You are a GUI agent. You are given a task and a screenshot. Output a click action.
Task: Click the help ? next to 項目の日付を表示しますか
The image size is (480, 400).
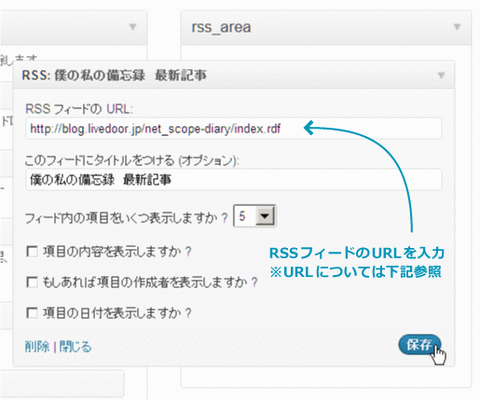point(188,313)
